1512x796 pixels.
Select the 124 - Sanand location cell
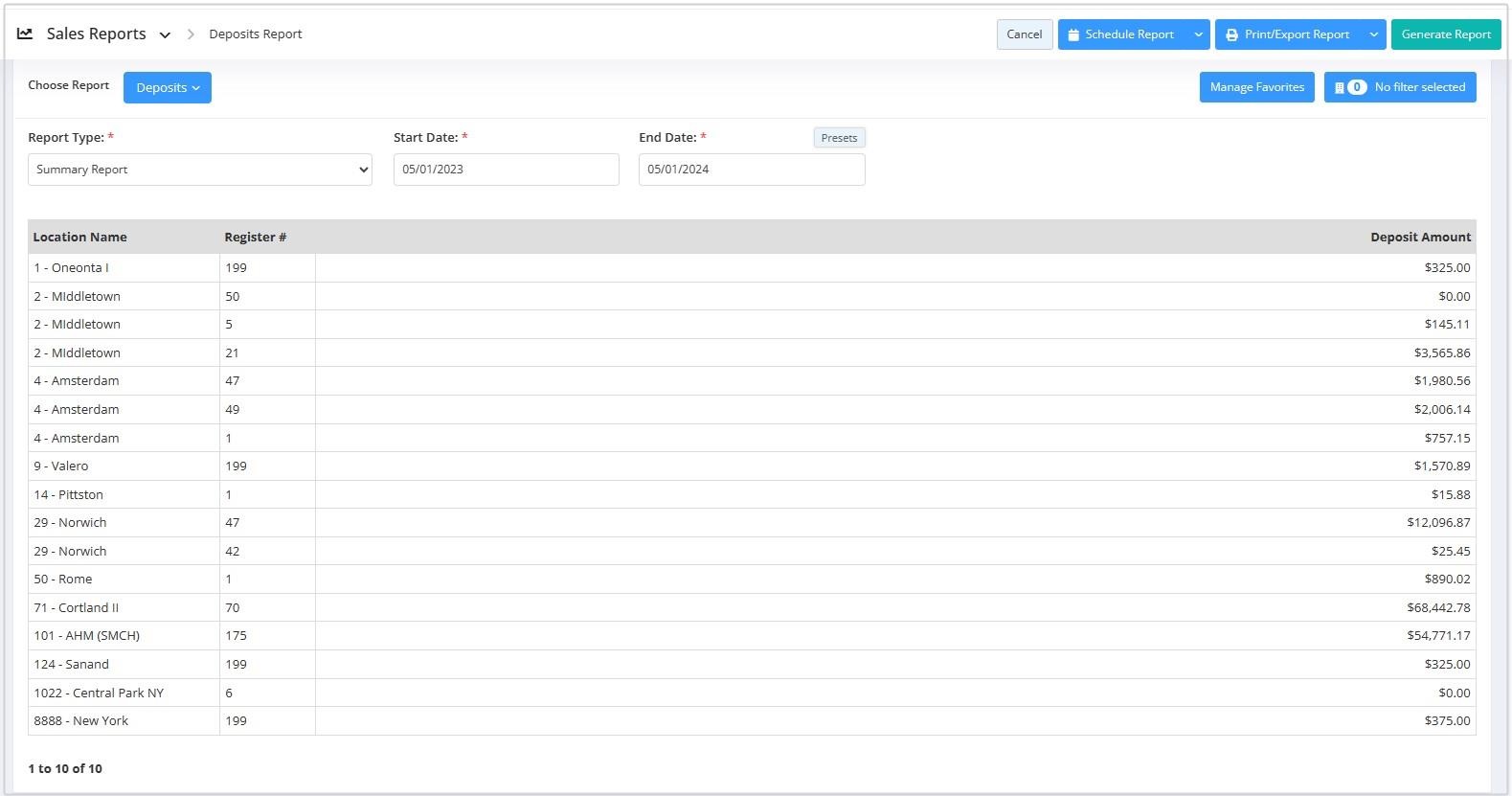(x=124, y=664)
